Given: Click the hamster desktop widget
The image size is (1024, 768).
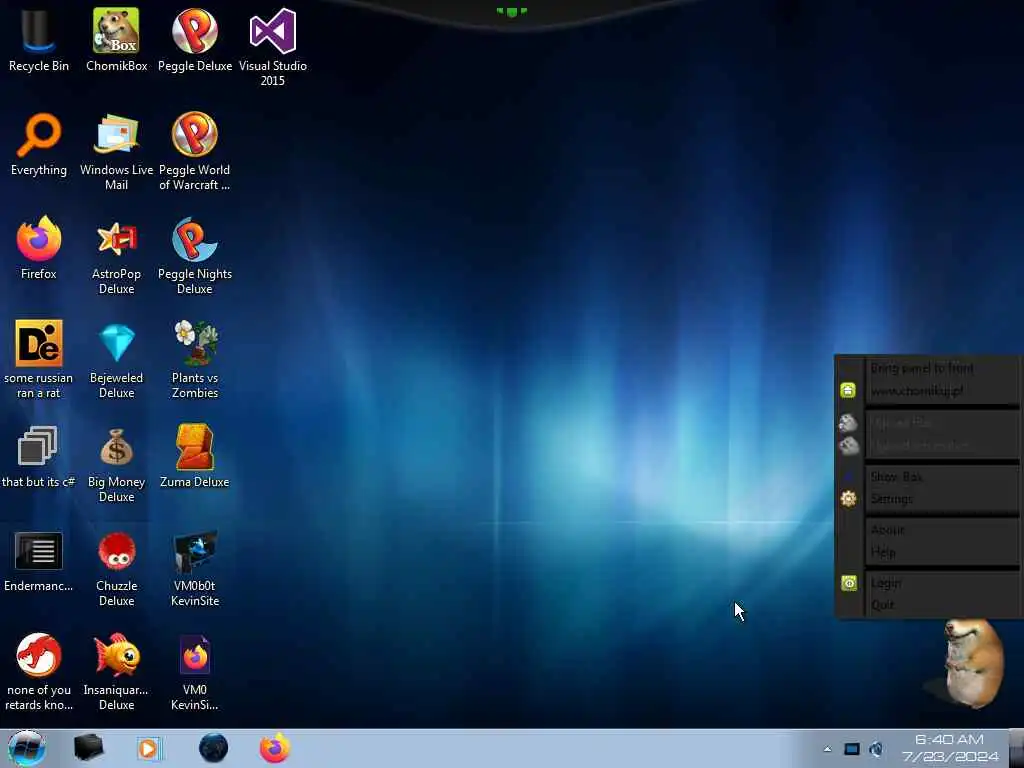Looking at the screenshot, I should click(x=972, y=663).
